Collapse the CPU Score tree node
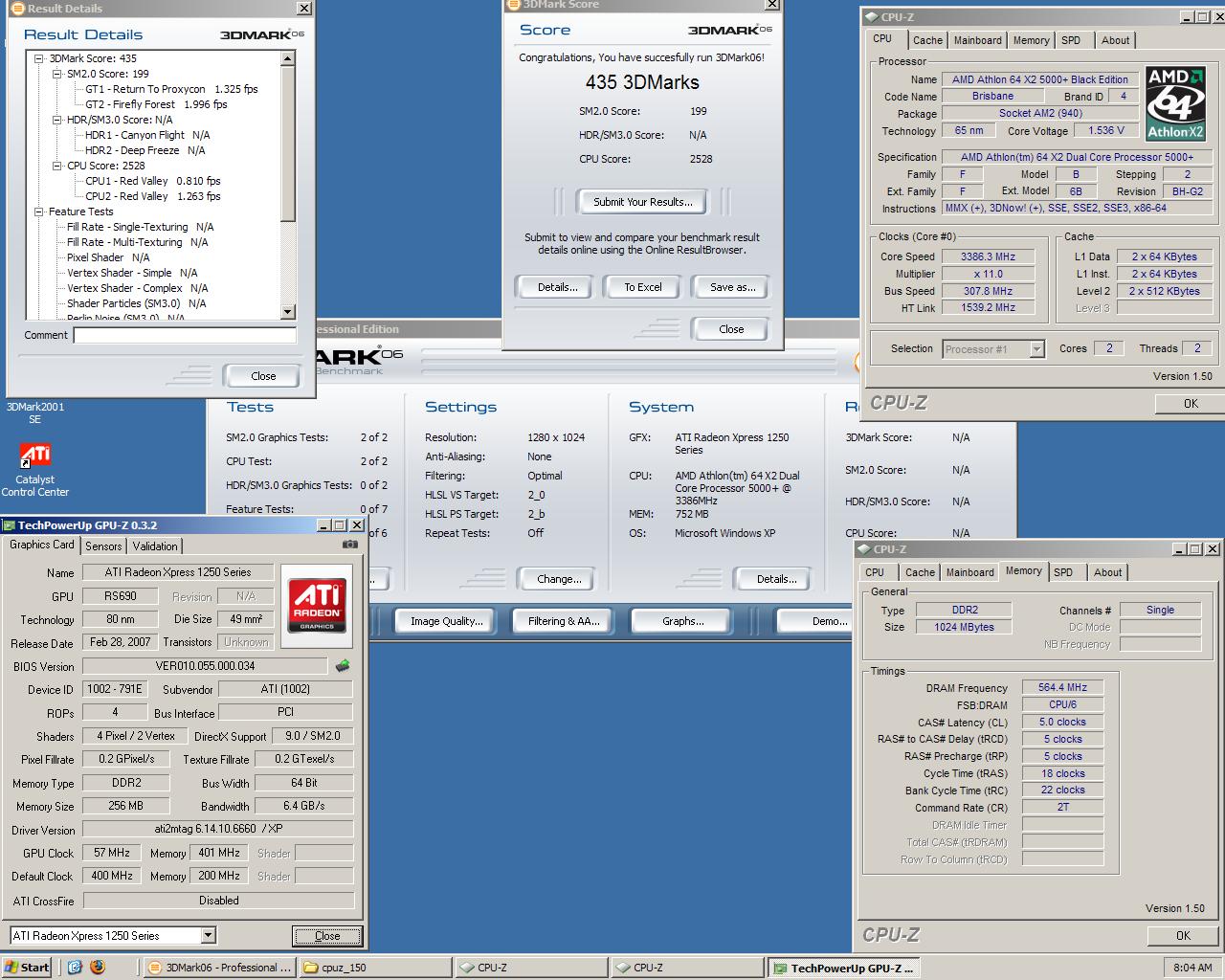Viewport: 1225px width, 980px height. (x=57, y=166)
